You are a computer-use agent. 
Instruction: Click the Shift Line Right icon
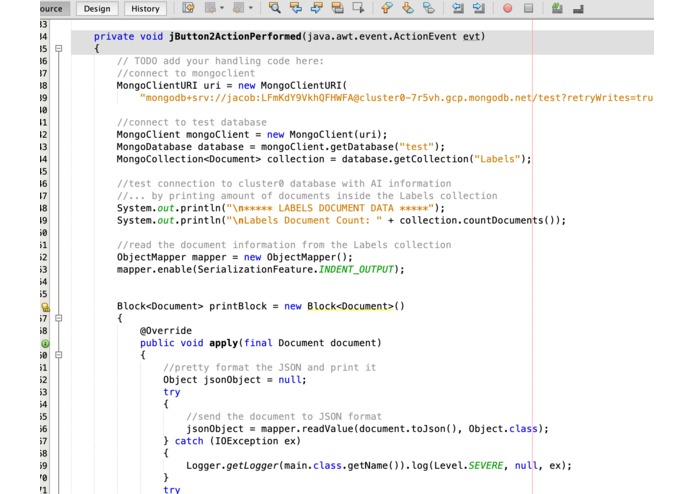(479, 8)
